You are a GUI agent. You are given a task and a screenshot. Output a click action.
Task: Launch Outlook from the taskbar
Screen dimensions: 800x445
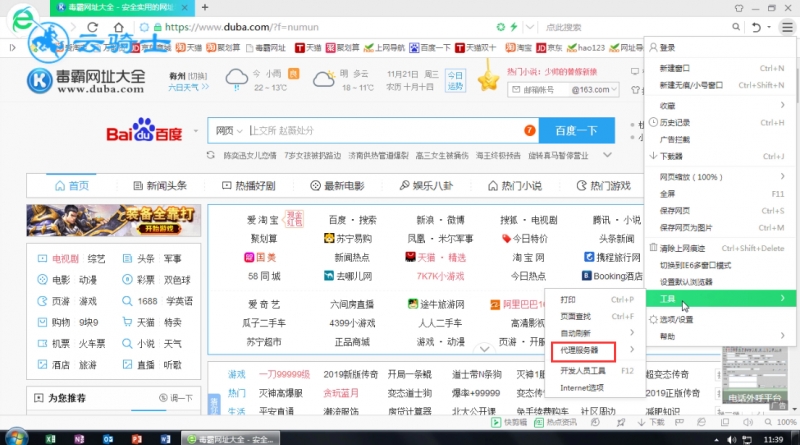[108, 439]
